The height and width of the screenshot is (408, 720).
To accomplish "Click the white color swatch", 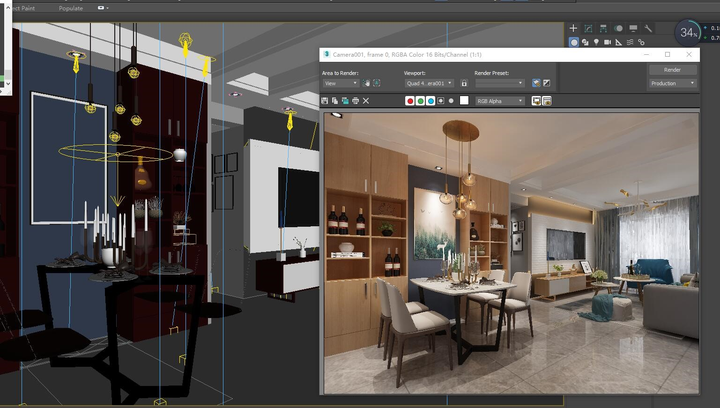I will tap(464, 101).
